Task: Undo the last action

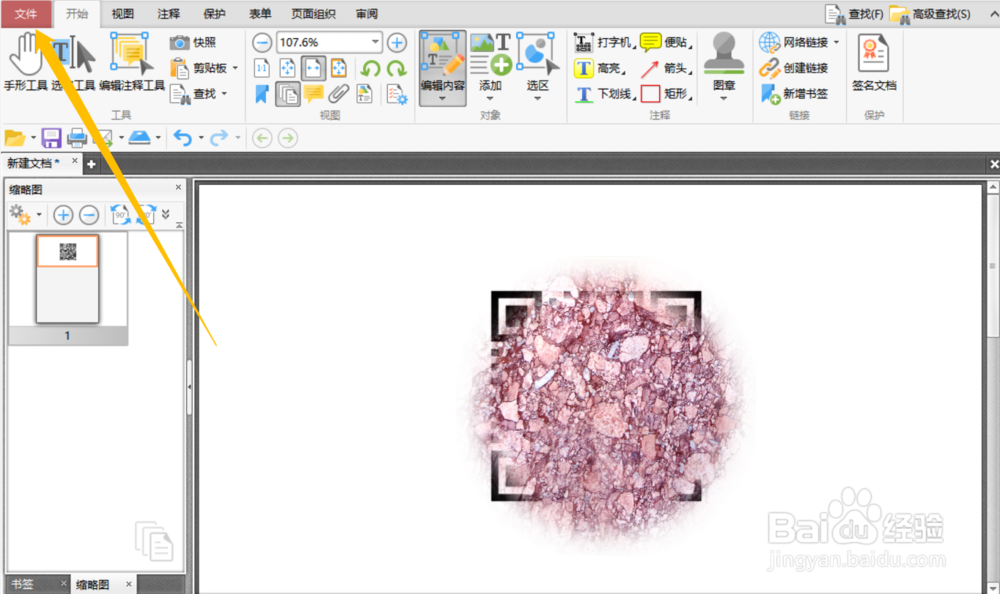Action: pos(182,138)
